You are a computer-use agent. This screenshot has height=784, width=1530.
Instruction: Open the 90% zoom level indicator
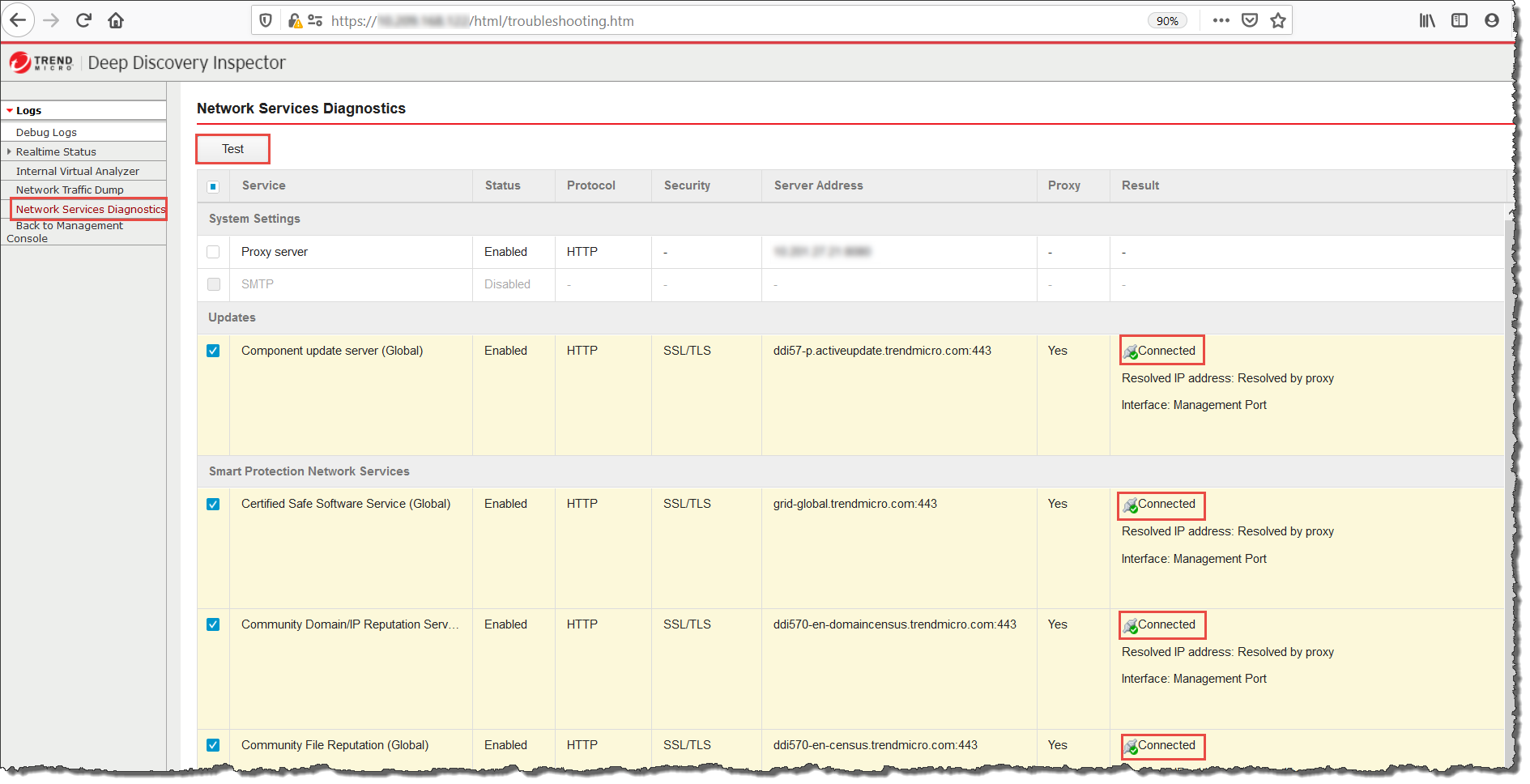(1167, 21)
